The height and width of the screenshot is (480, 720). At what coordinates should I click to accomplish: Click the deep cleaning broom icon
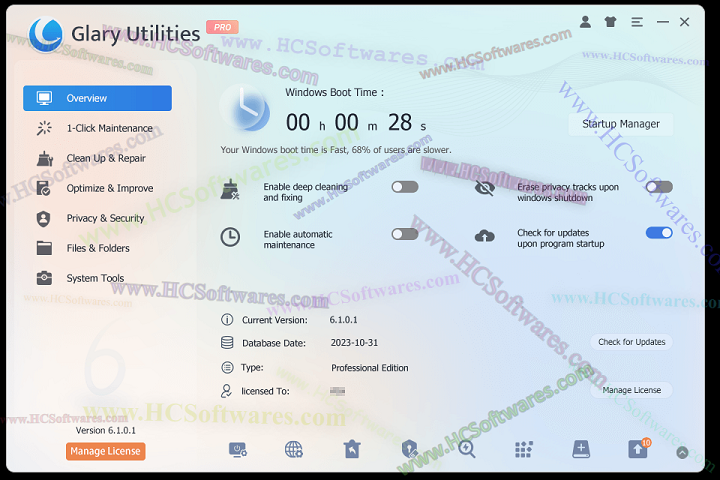[x=230, y=190]
